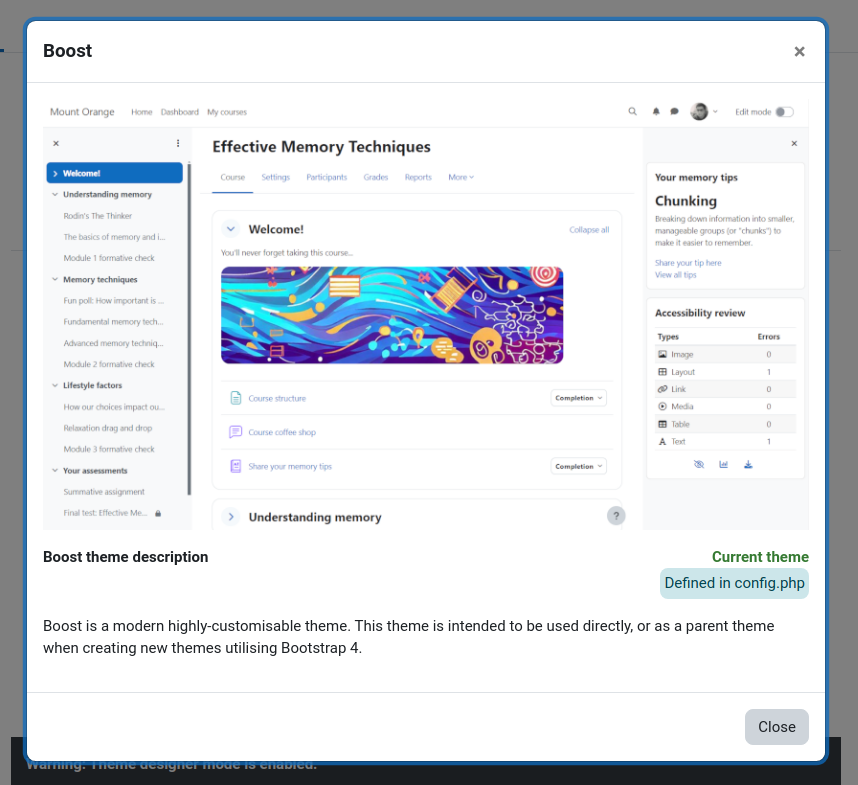Click 'Summative assignment' index item
This screenshot has height=785, width=858.
click(104, 492)
